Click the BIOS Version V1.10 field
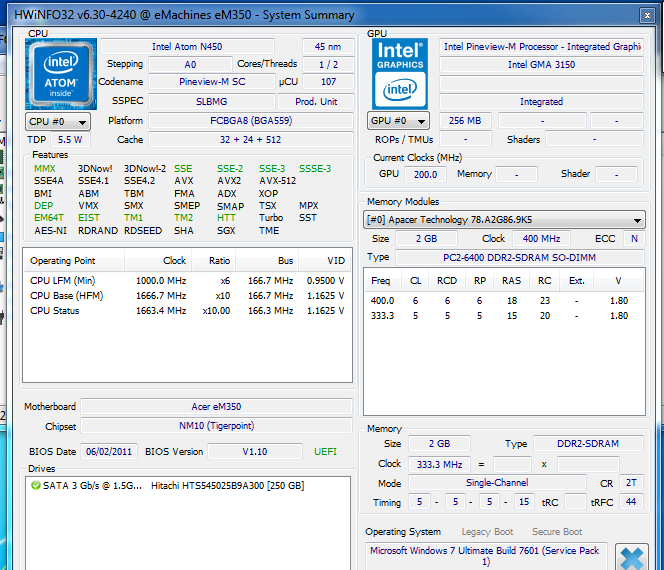Viewport: 664px width, 570px height. pyautogui.click(x=255, y=452)
